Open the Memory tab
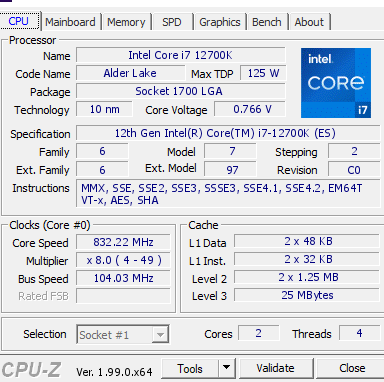Viewport: 384px width, 382px height. (126, 22)
